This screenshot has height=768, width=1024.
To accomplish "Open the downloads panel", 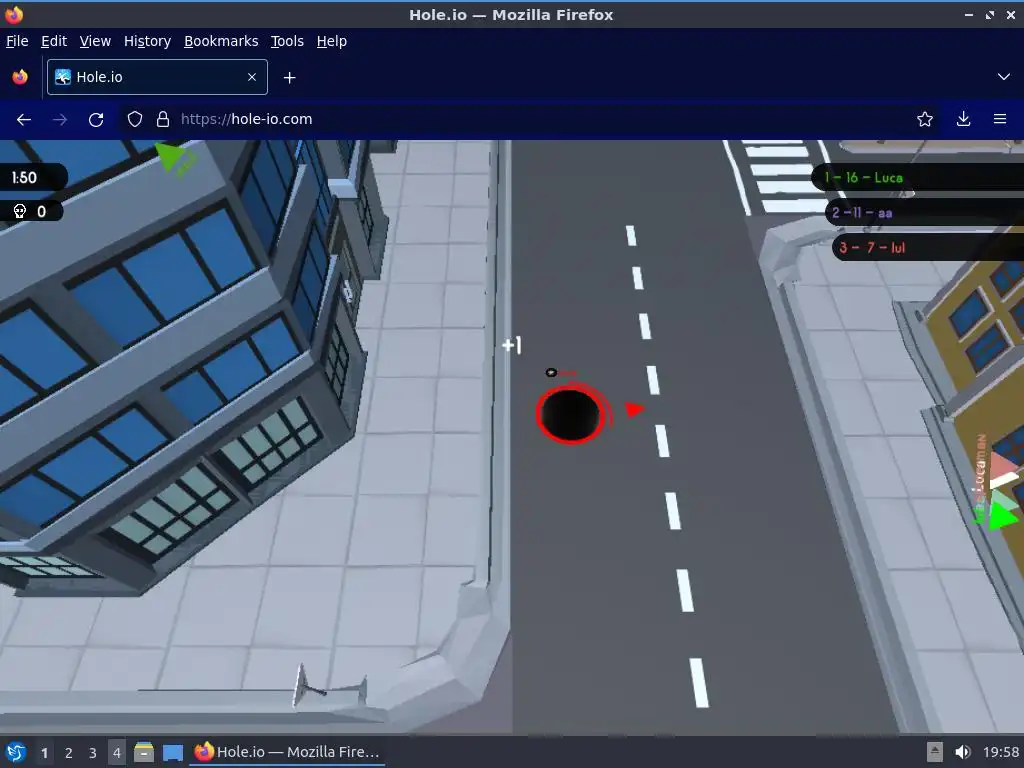I will coord(963,120).
